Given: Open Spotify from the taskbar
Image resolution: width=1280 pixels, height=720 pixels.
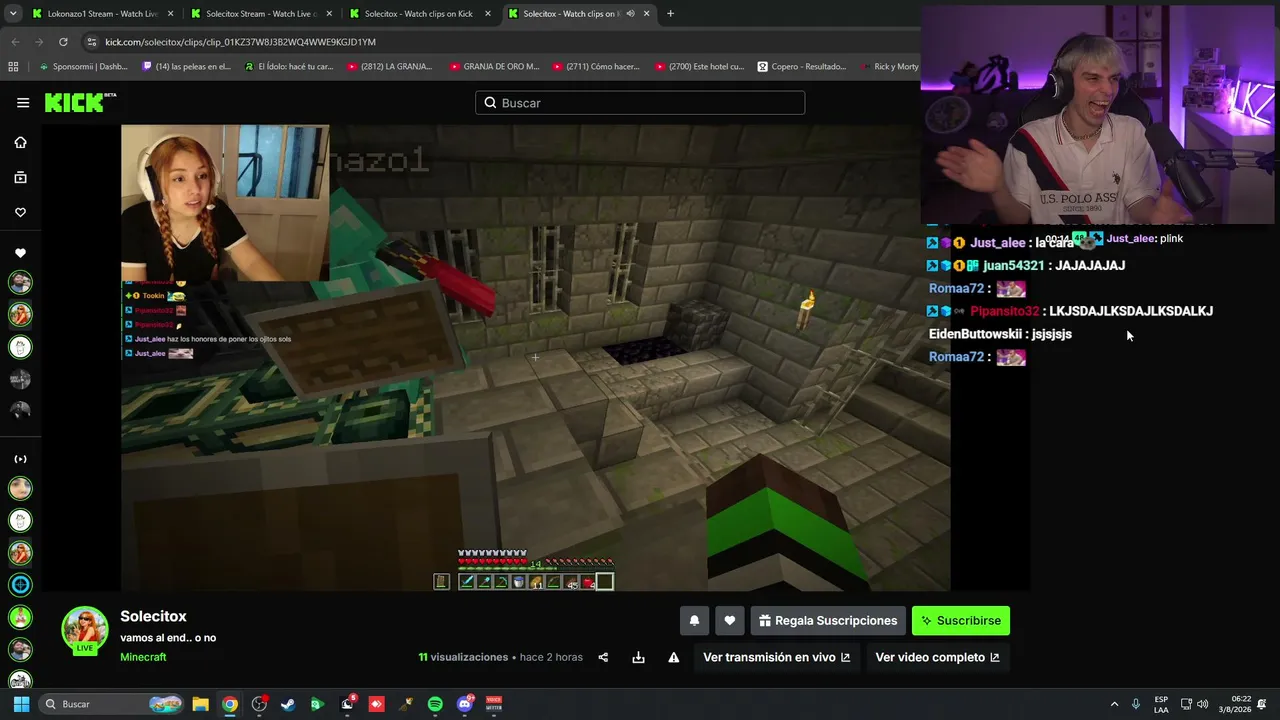Looking at the screenshot, I should click(x=435, y=704).
